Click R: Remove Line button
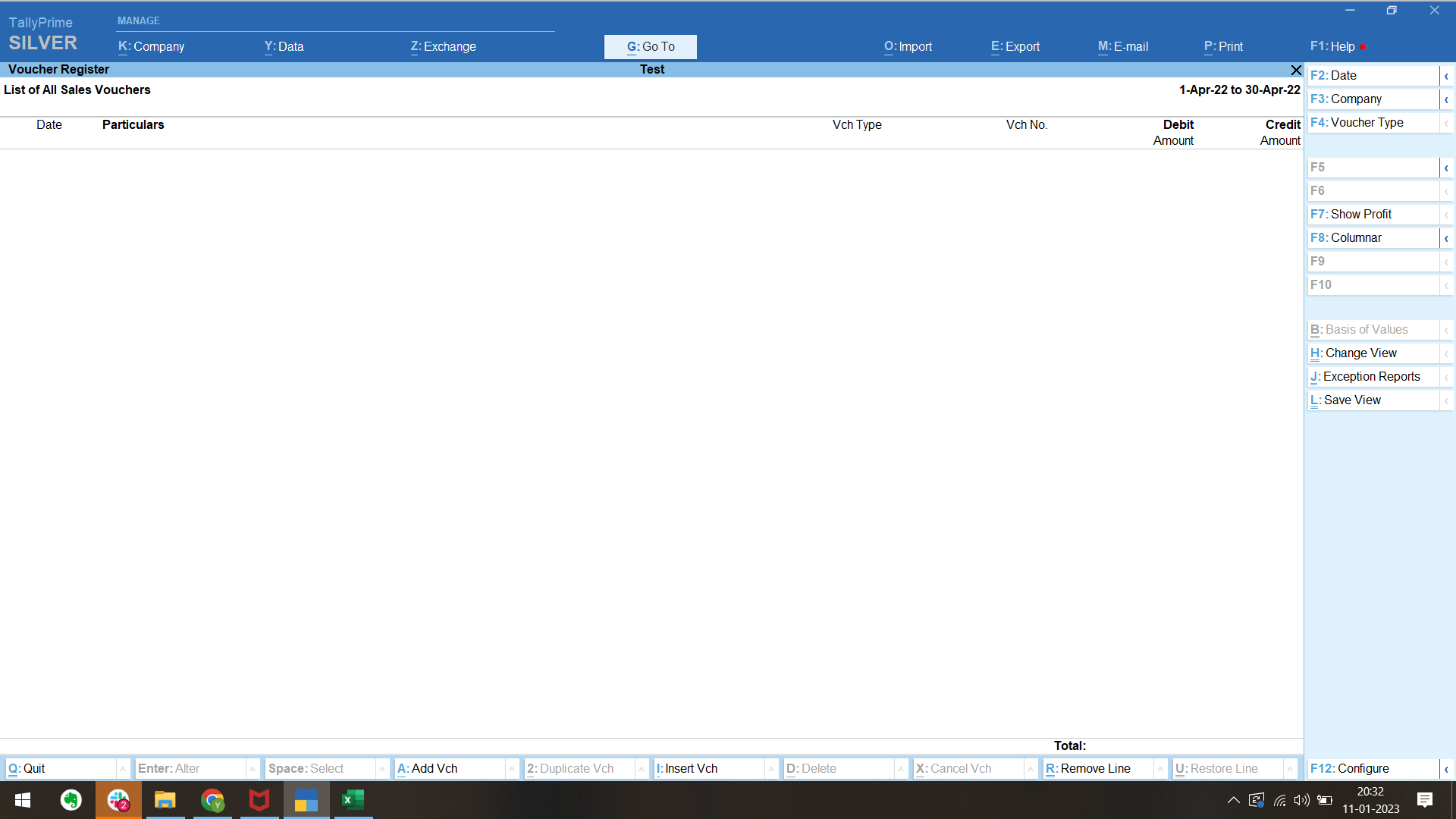Viewport: 1456px width, 819px height. tap(1098, 769)
